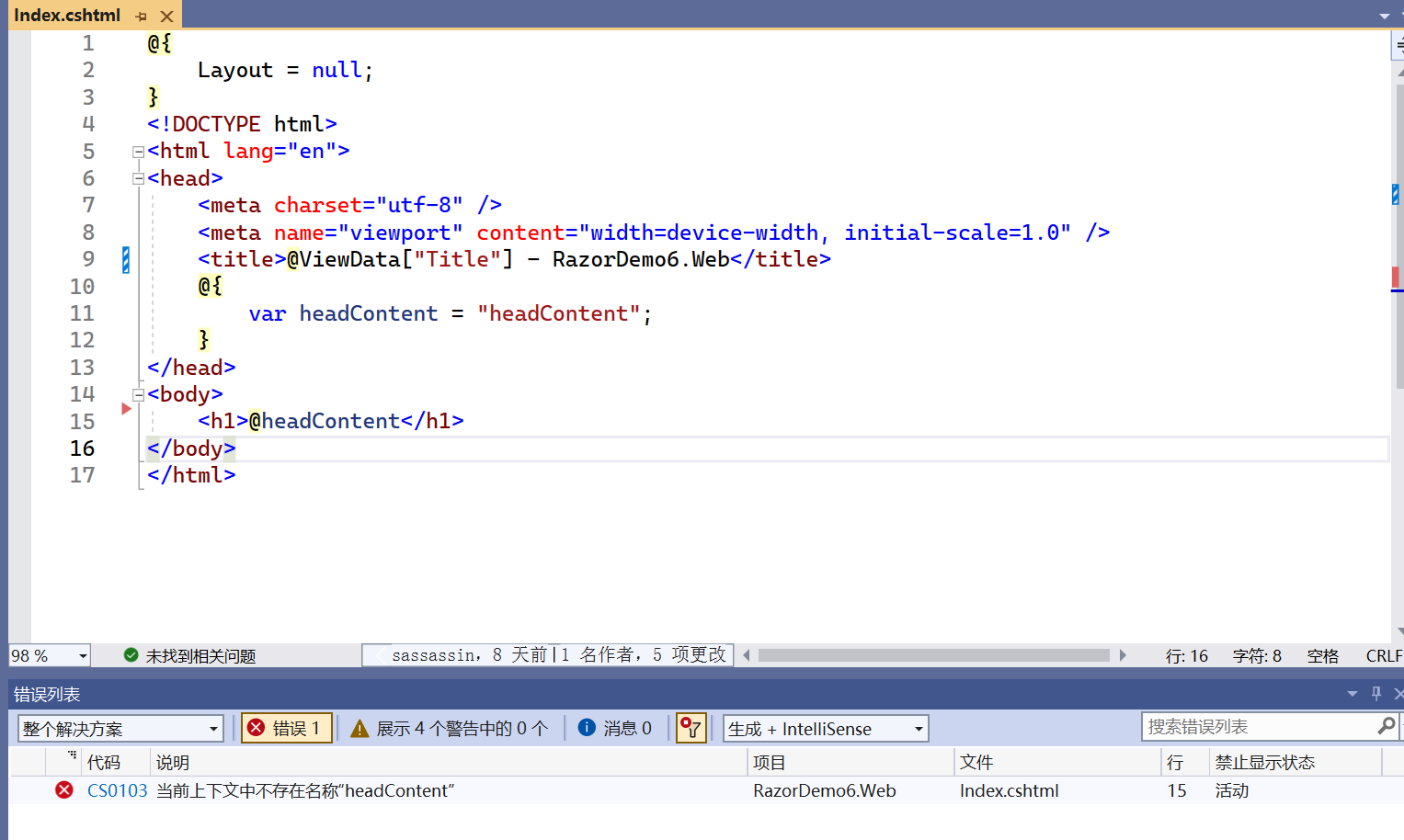Click the horizontal scrollbar left arrow

747,655
